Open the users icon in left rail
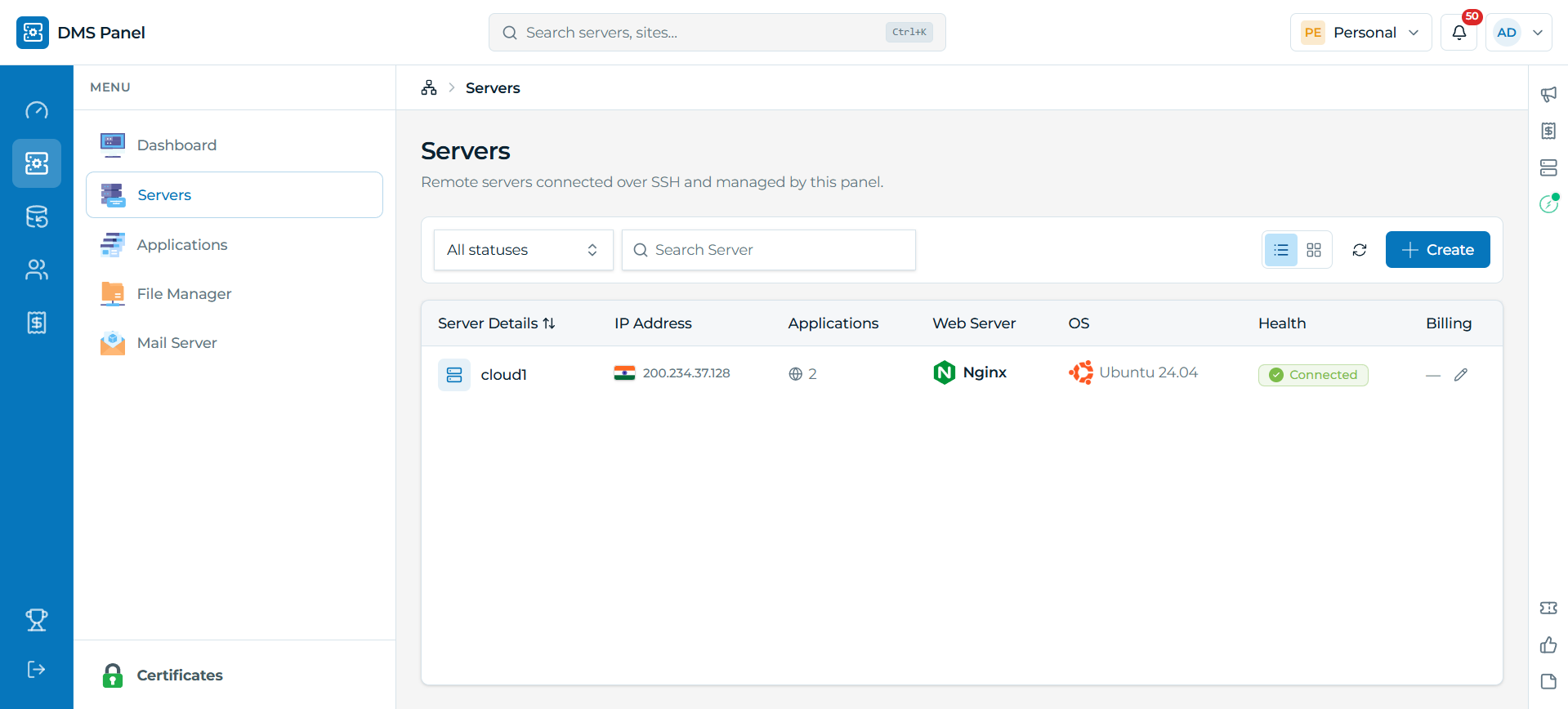 (x=37, y=270)
